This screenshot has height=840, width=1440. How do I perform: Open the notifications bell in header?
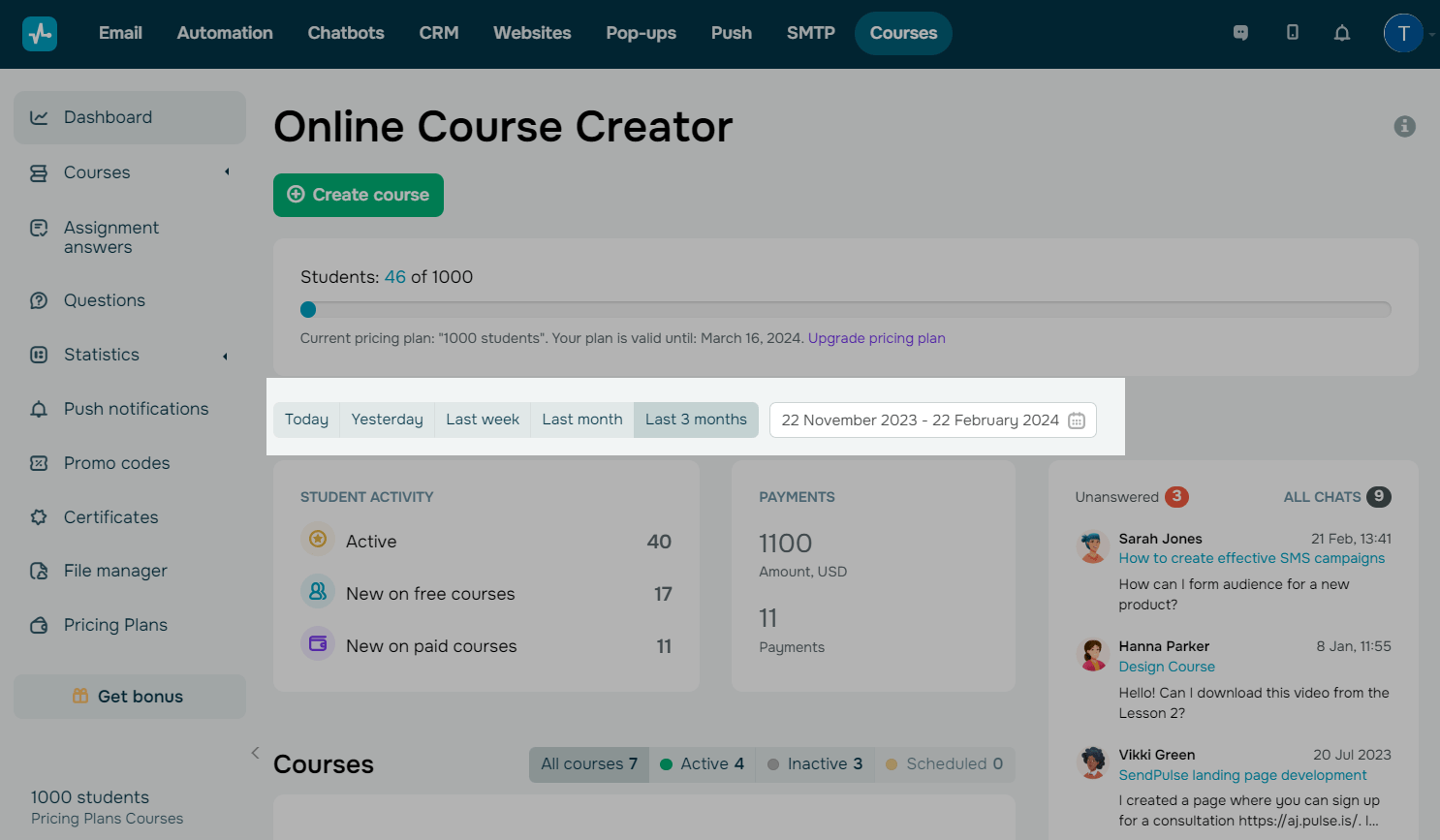(1342, 33)
